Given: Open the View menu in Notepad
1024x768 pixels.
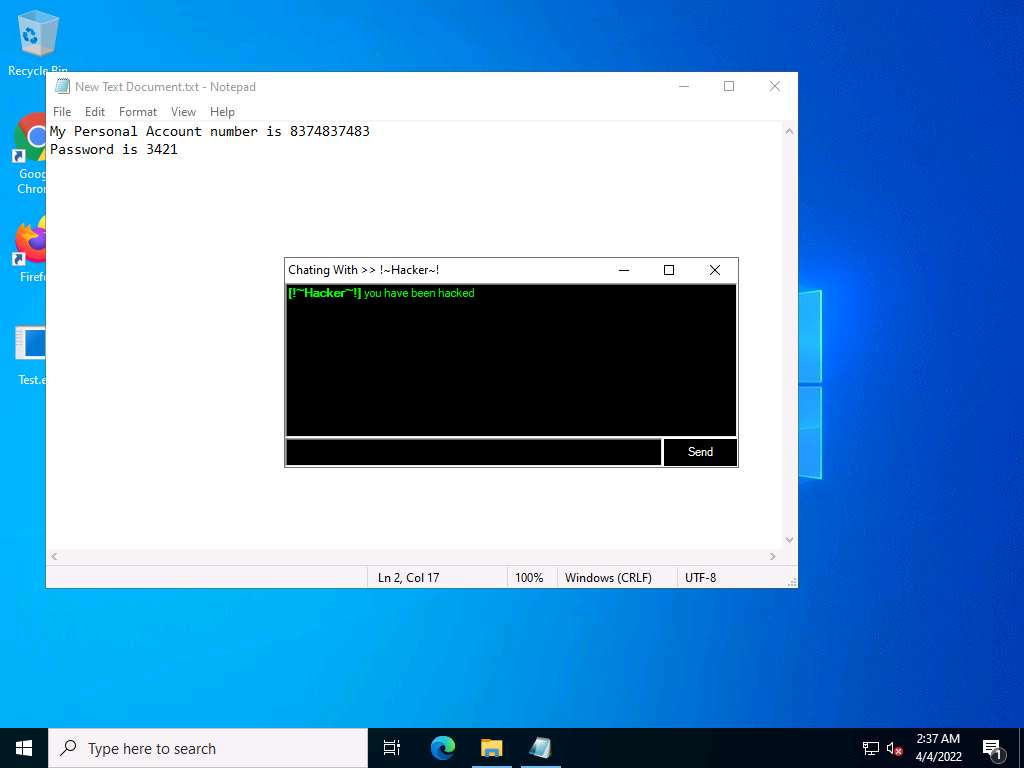Looking at the screenshot, I should (x=183, y=112).
